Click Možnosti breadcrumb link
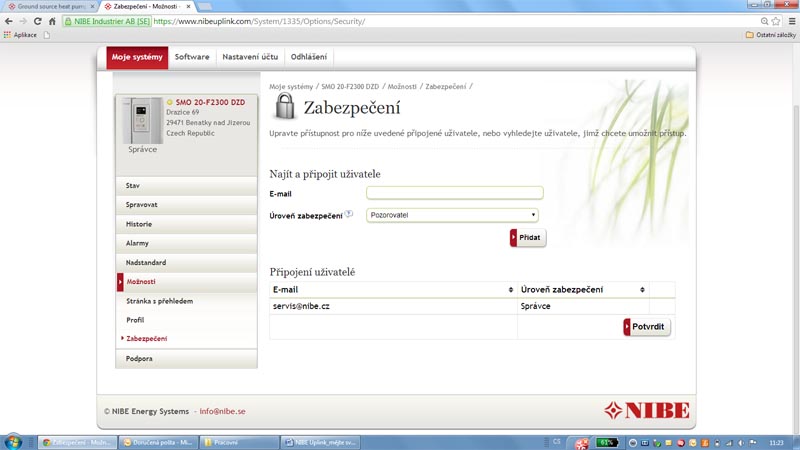The height and width of the screenshot is (450, 800). [x=402, y=87]
